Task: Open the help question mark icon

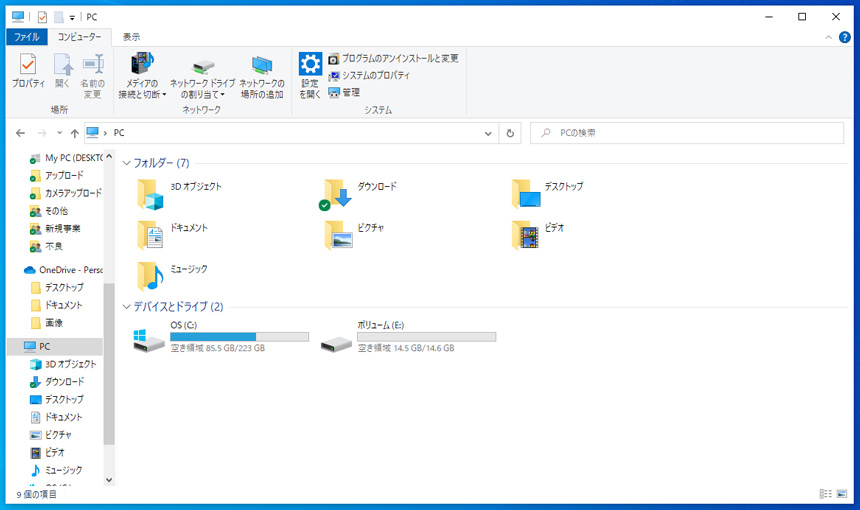Action: (845, 37)
